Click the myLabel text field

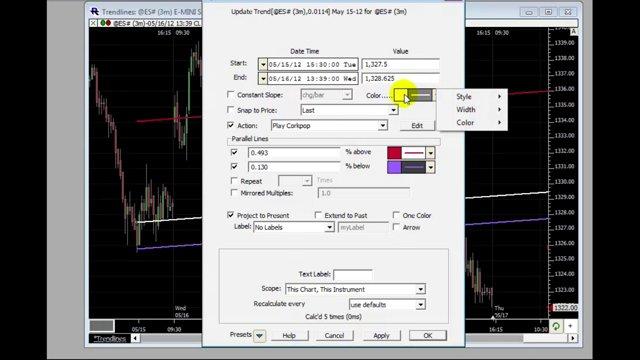coord(363,227)
